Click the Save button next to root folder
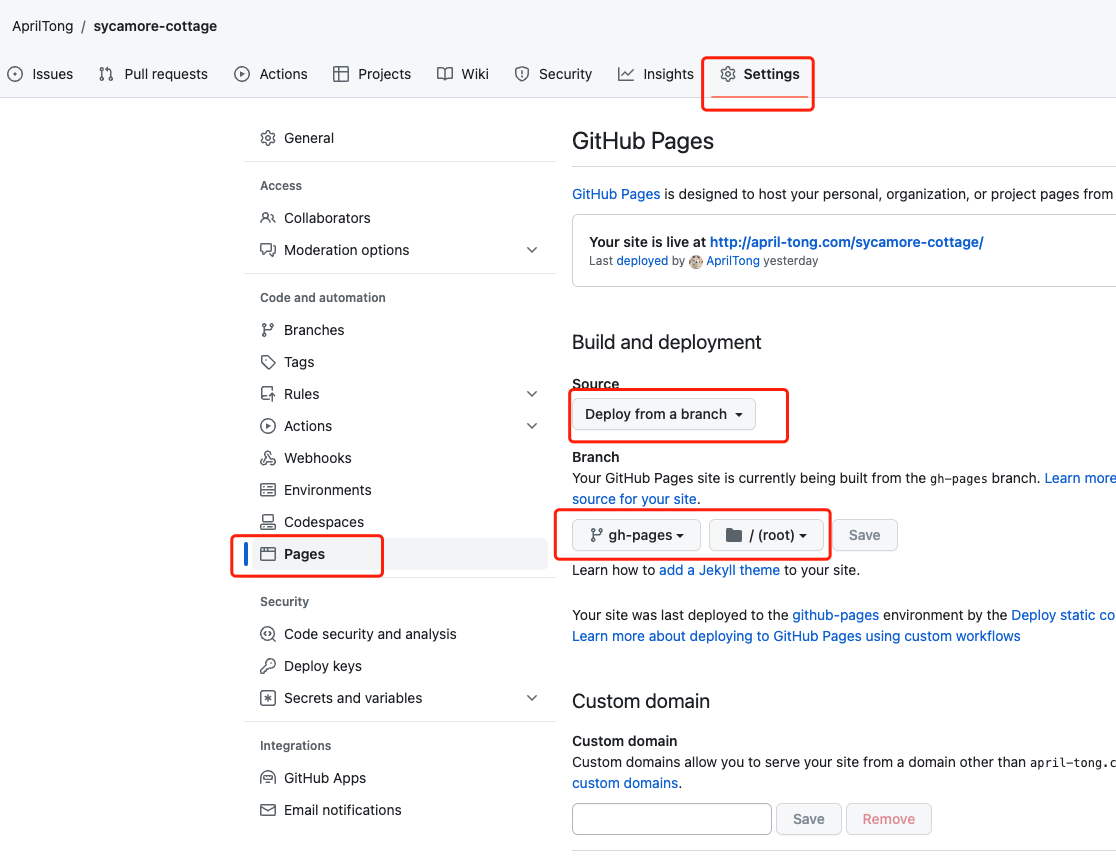 click(x=864, y=535)
